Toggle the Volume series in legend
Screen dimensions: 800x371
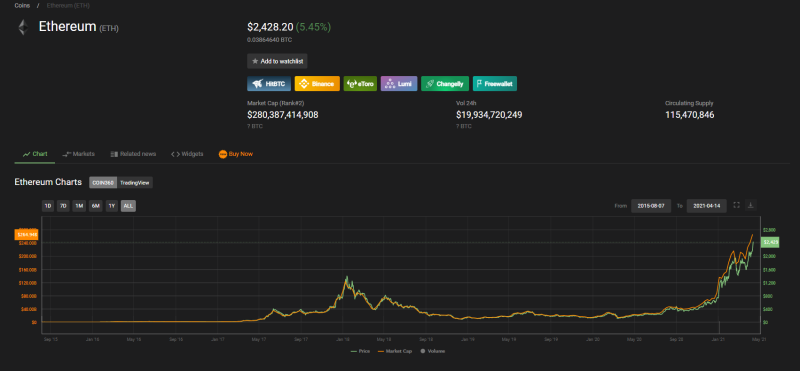[434, 351]
